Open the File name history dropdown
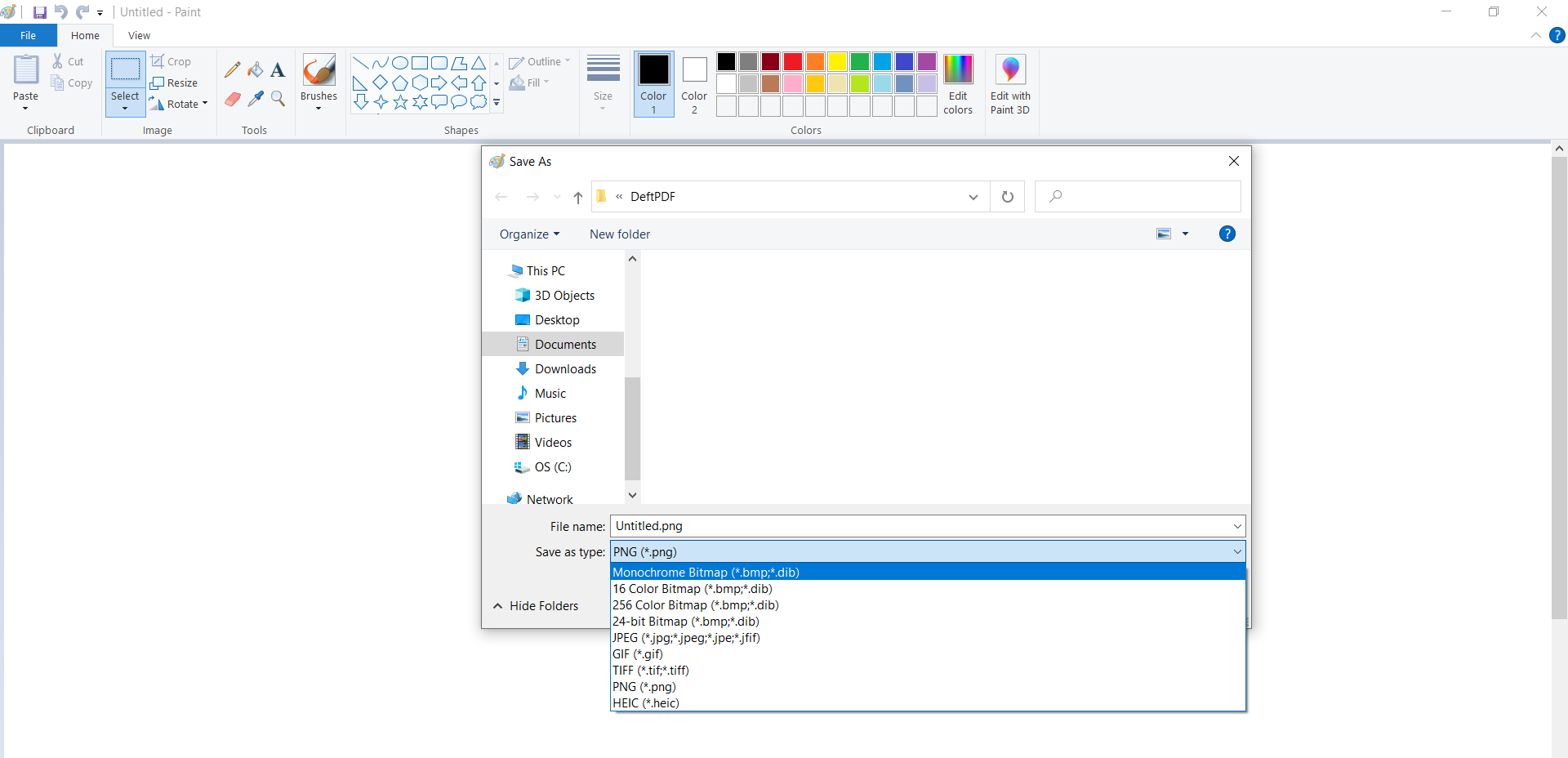The height and width of the screenshot is (758, 1568). tap(1237, 526)
